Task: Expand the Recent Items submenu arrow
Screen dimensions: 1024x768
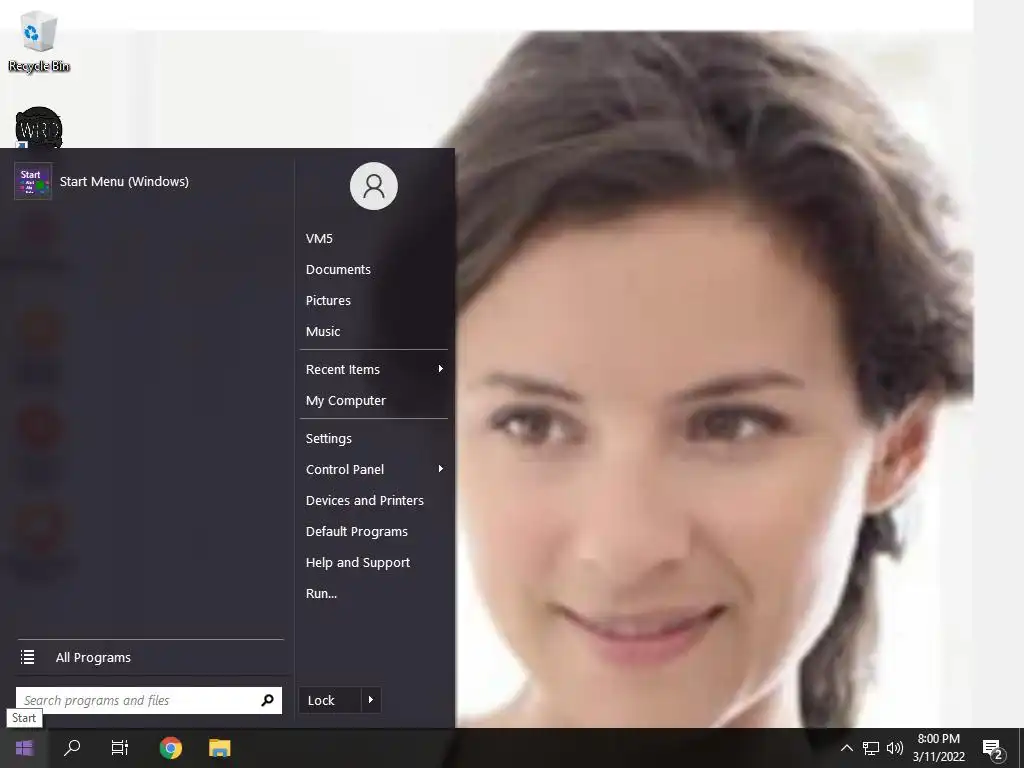Action: 441,369
